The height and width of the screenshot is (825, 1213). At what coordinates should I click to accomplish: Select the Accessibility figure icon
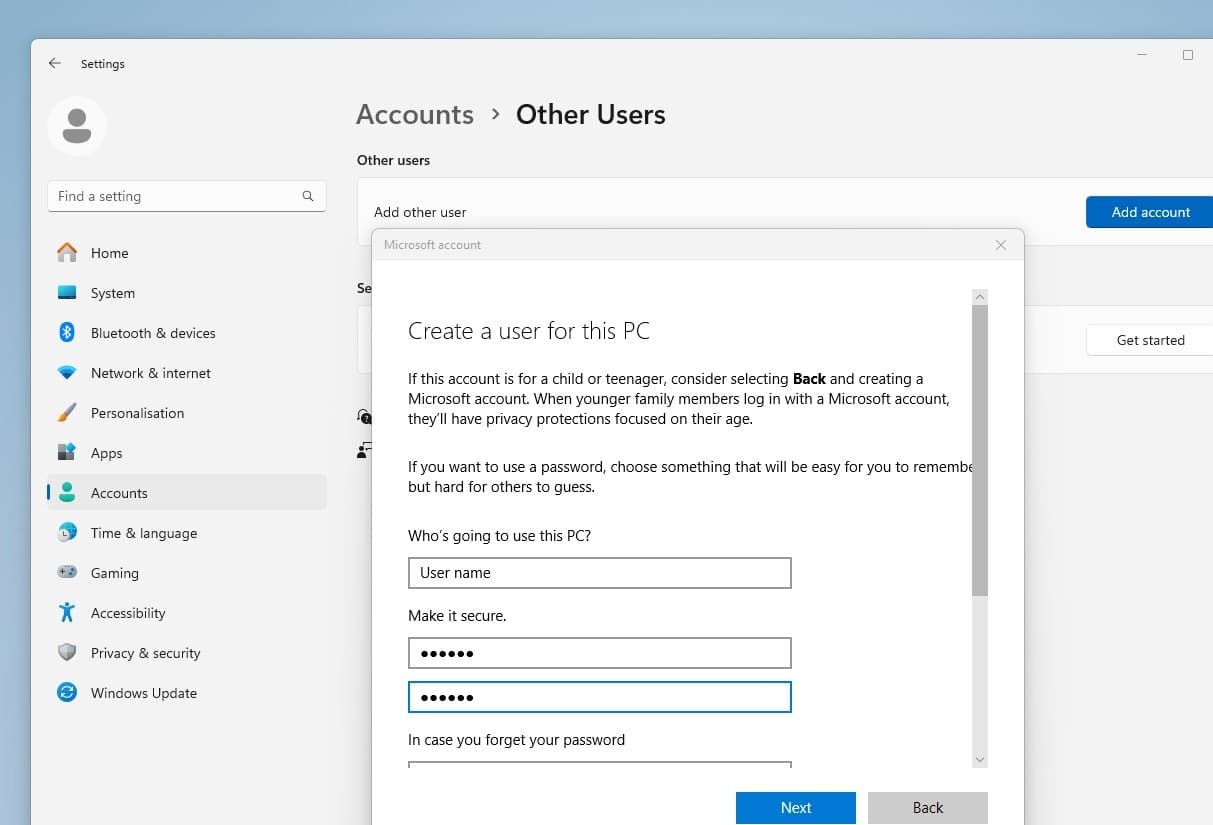67,613
